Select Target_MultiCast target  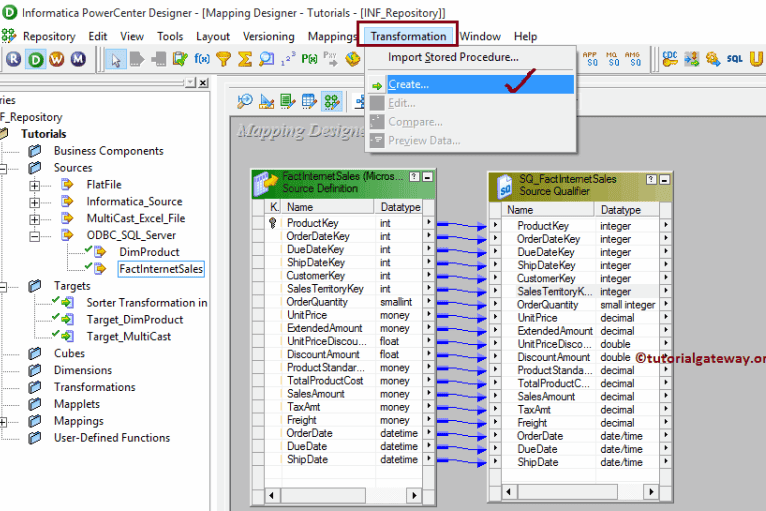pyautogui.click(x=128, y=337)
